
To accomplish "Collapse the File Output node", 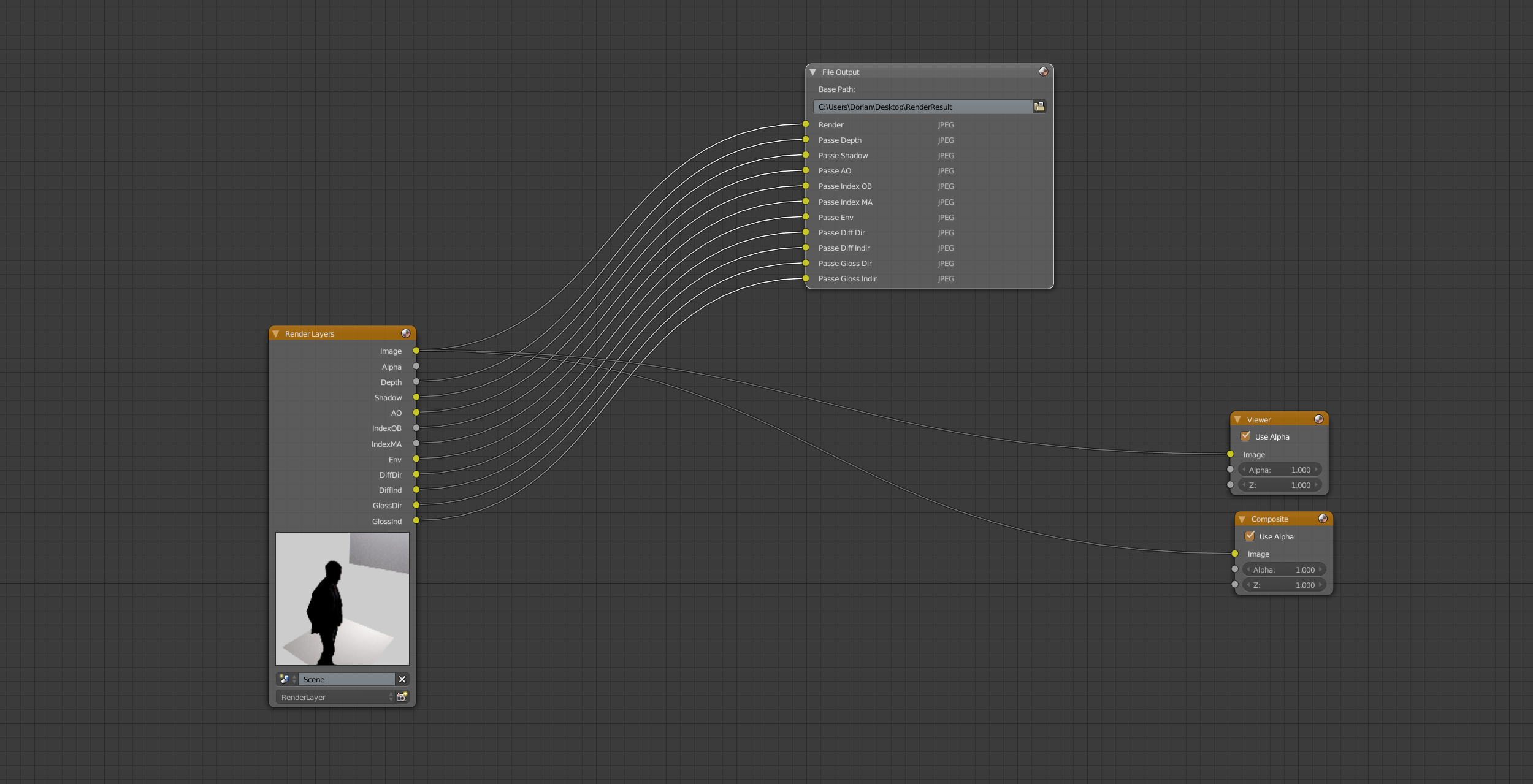I will coord(813,72).
